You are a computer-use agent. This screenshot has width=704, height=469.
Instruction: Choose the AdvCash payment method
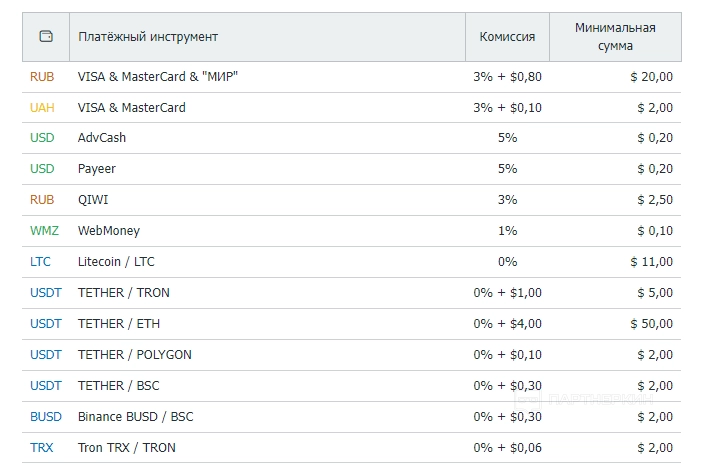click(x=102, y=138)
